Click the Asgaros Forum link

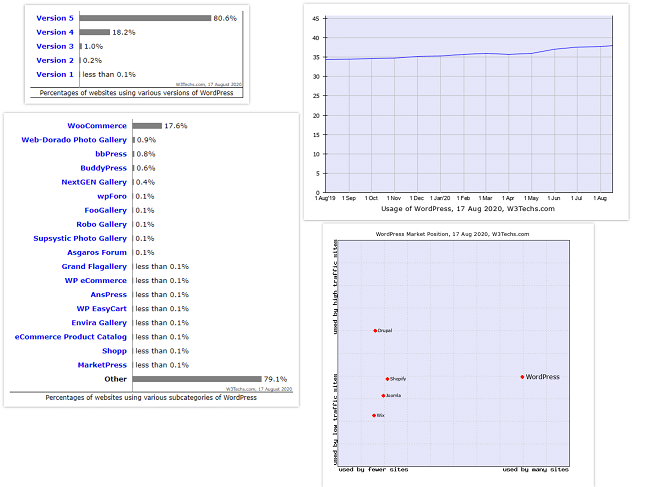[x=97, y=252]
